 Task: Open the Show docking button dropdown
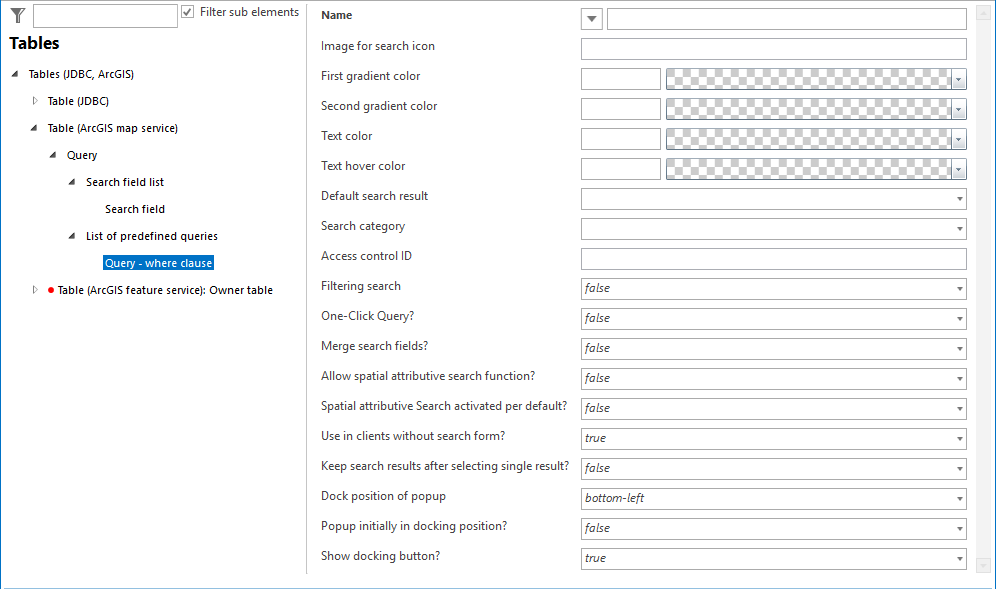click(x=957, y=558)
